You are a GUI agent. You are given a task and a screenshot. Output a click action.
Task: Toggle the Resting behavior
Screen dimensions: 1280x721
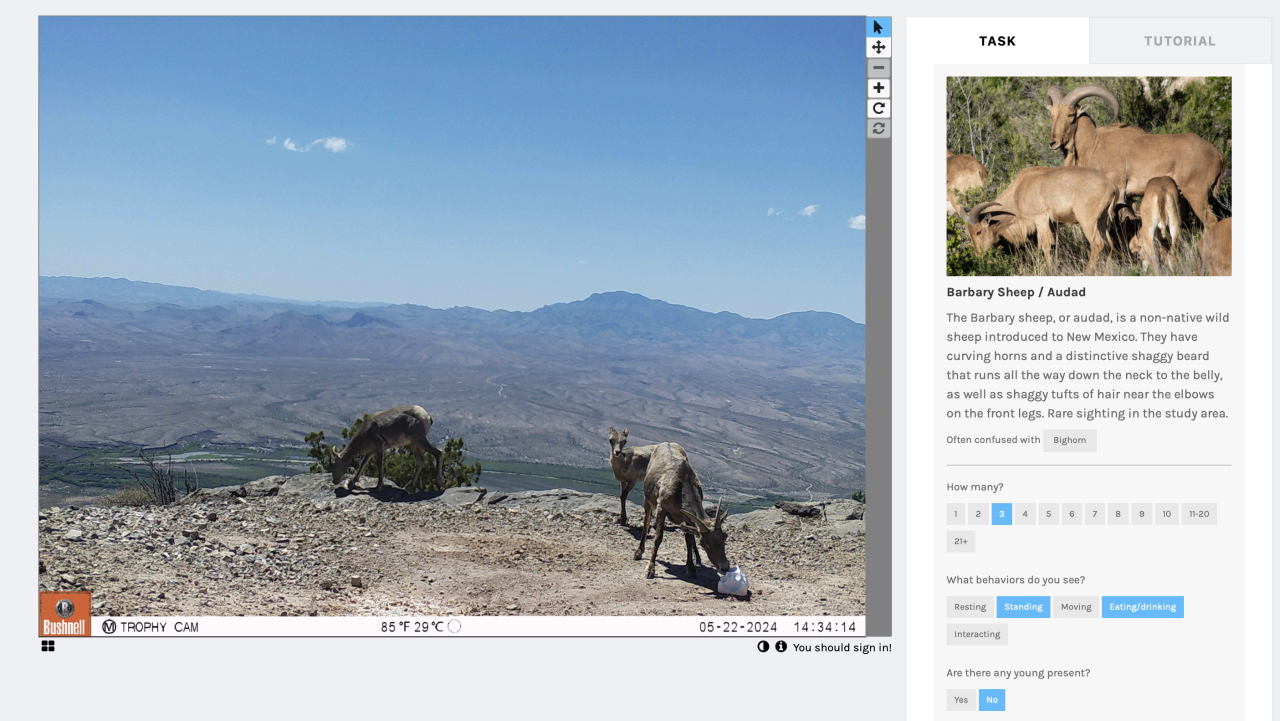[x=970, y=607]
